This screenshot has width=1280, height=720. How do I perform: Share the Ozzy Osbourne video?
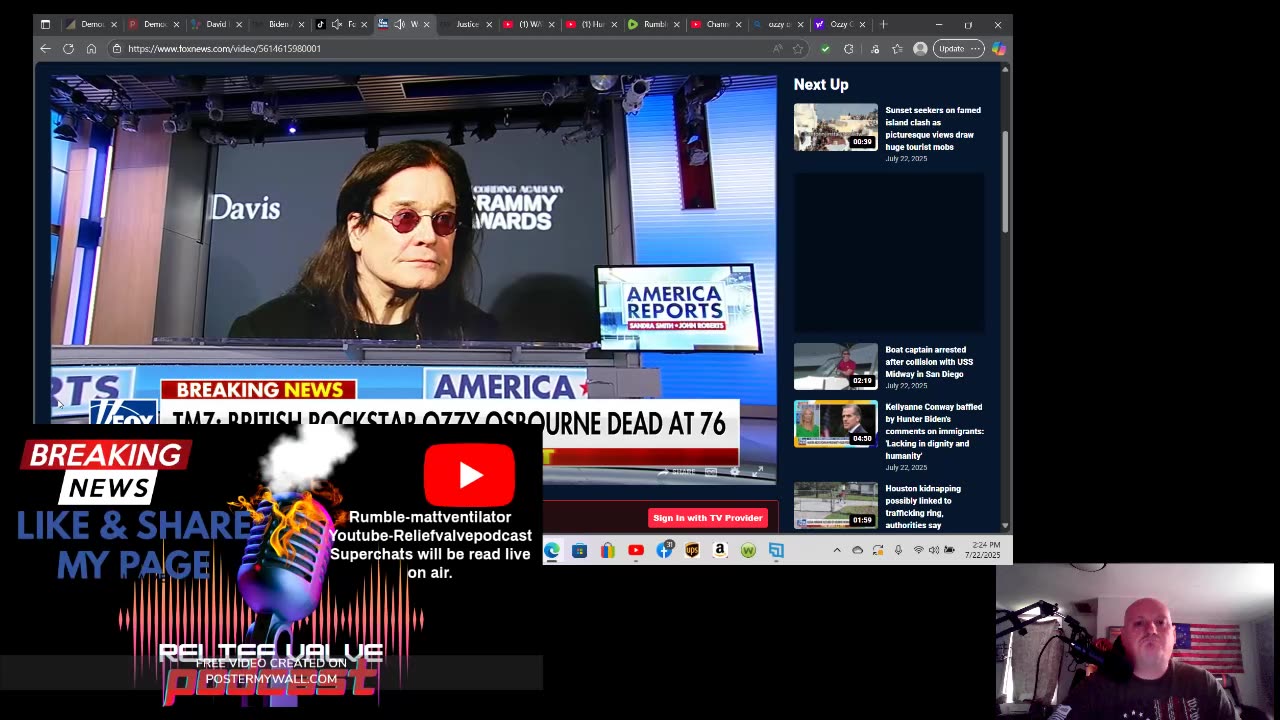(x=677, y=472)
